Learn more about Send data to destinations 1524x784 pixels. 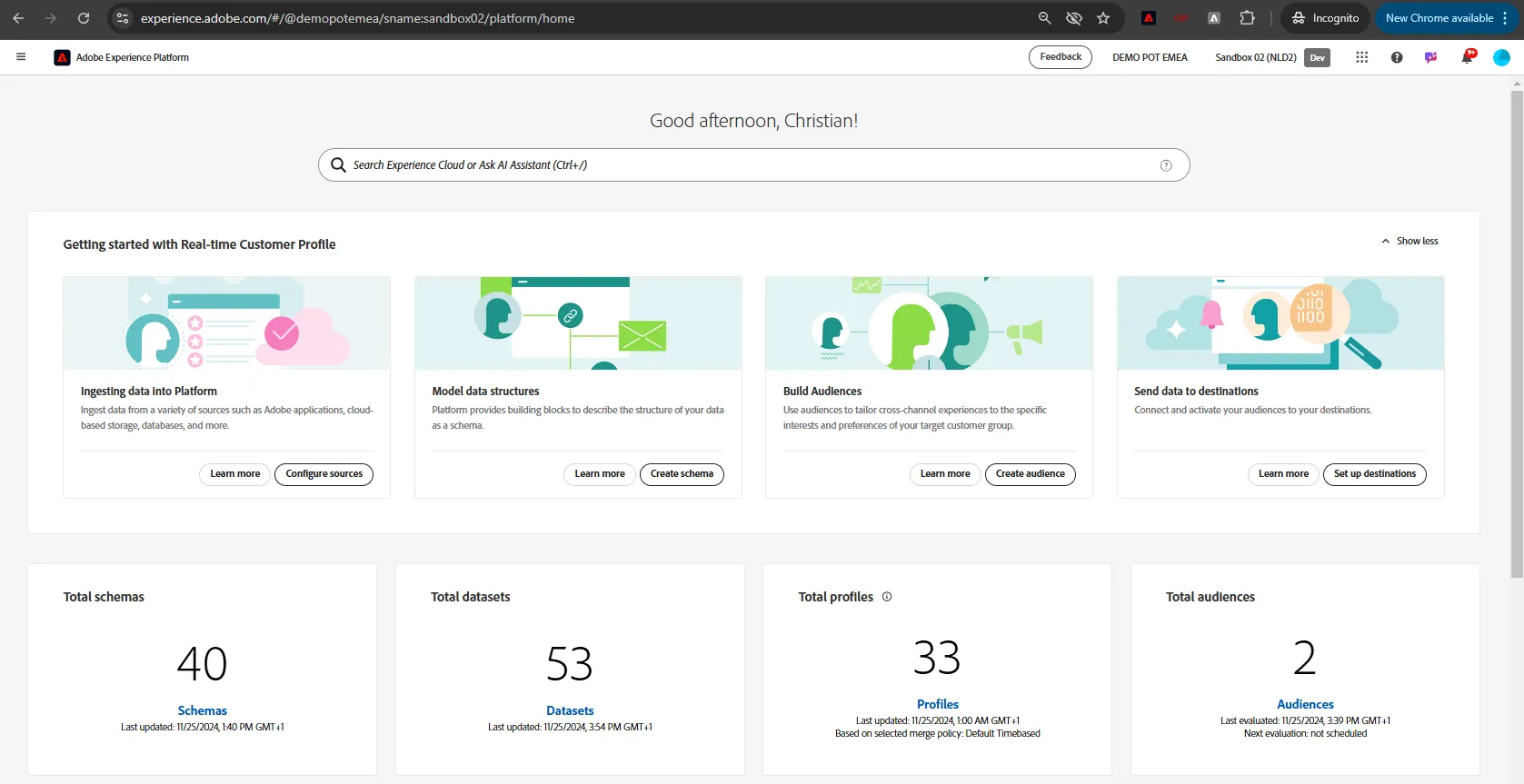coord(1283,474)
